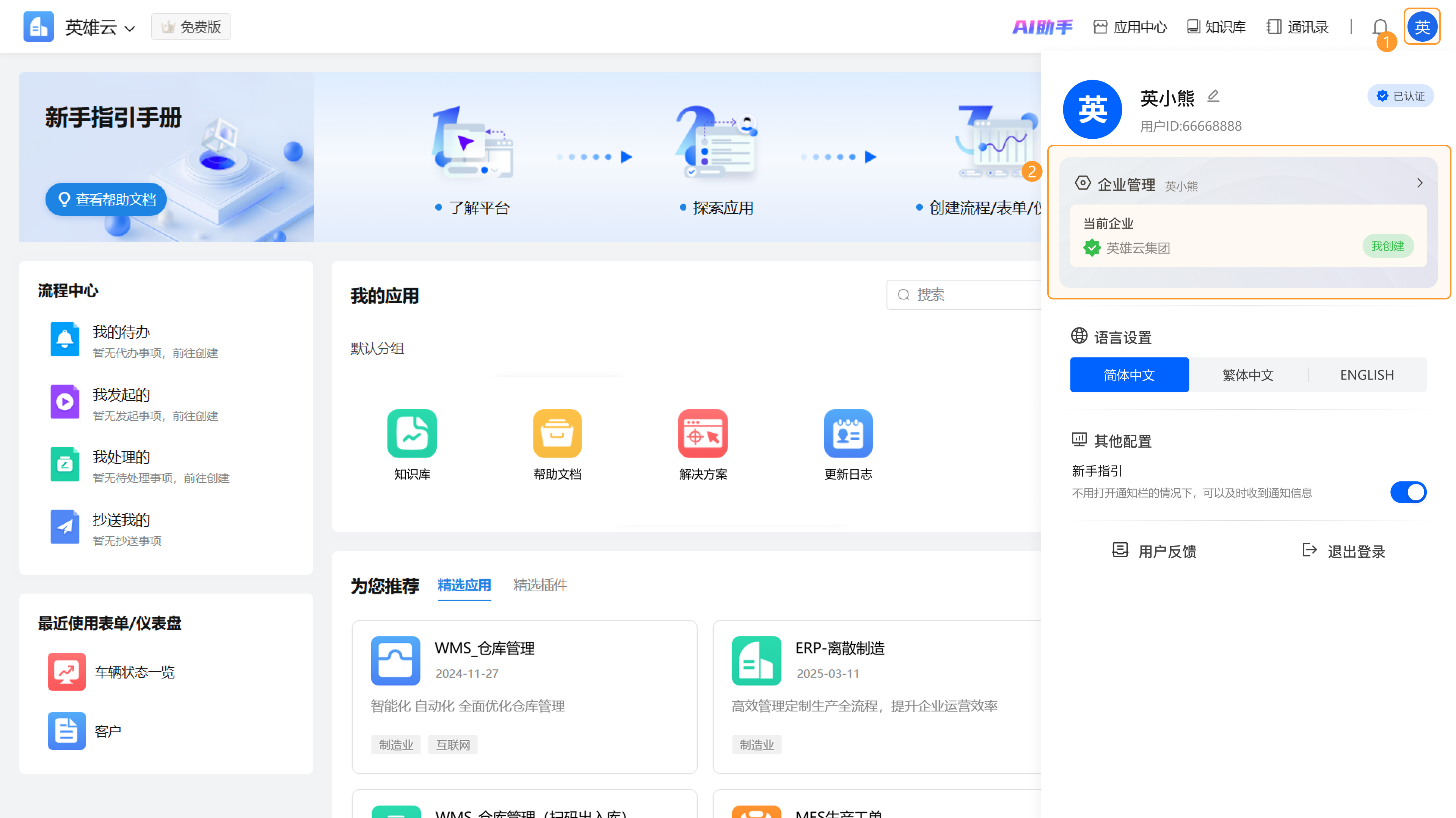Viewport: 1456px width, 818px height.
Task: Click 查看帮助文档 button
Action: coord(106,199)
